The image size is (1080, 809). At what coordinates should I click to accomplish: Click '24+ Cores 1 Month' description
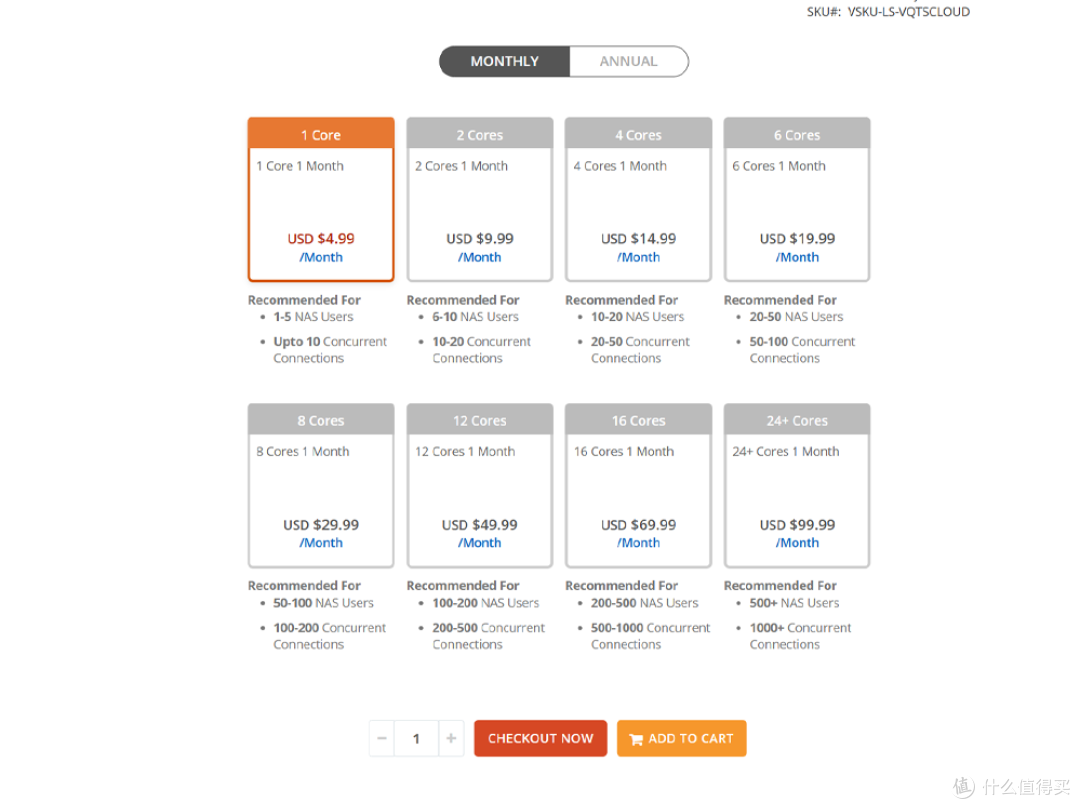[x=786, y=452]
